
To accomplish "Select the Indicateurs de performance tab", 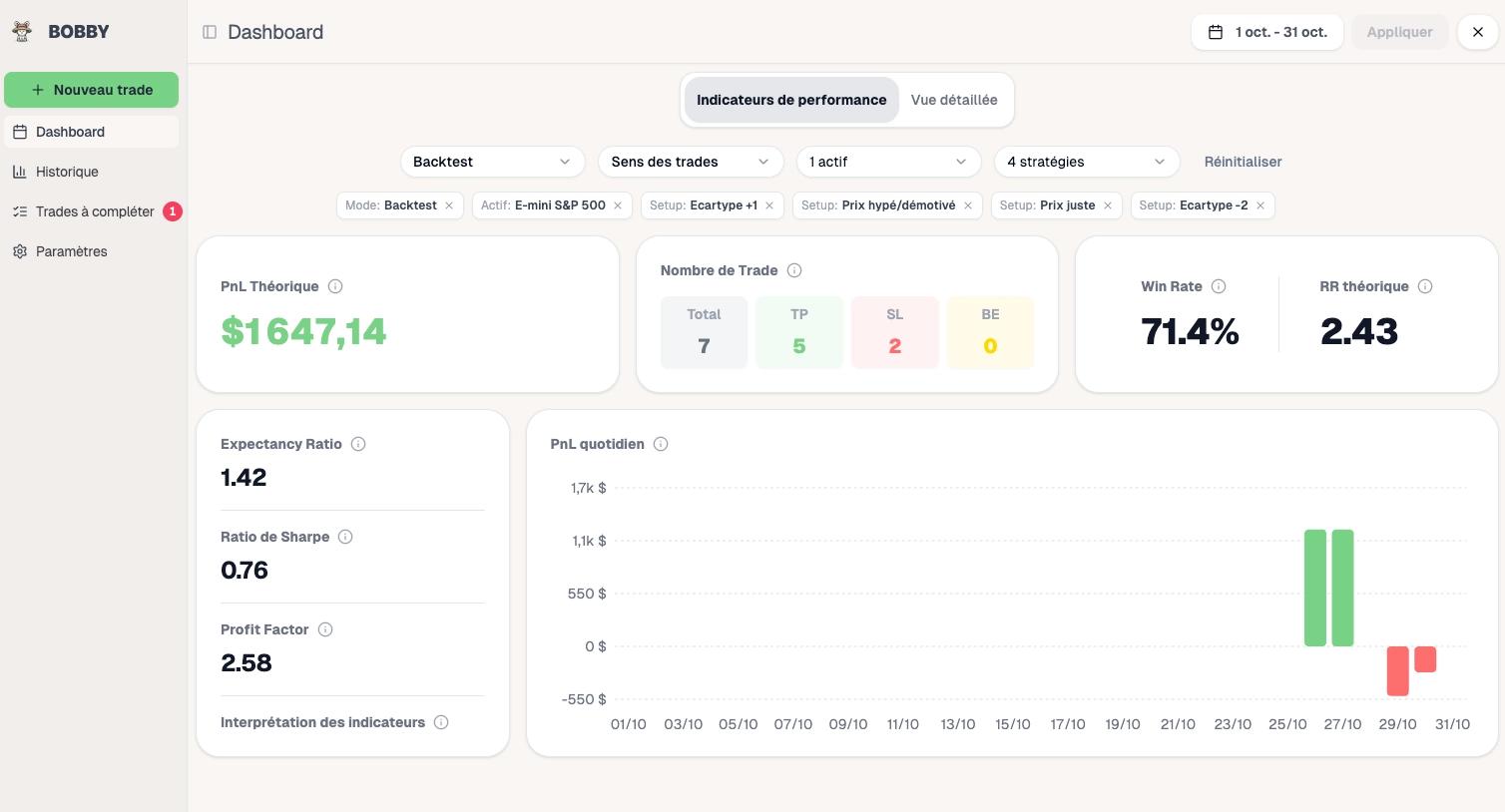I will click(x=791, y=100).
